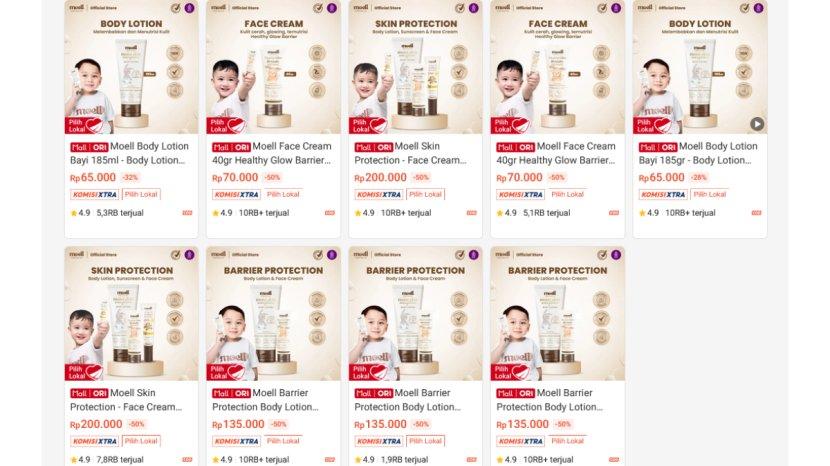Open Barrier Protection thumbnail with 1,9RB terjual
This screenshot has width=830, height=466.
[x=416, y=313]
